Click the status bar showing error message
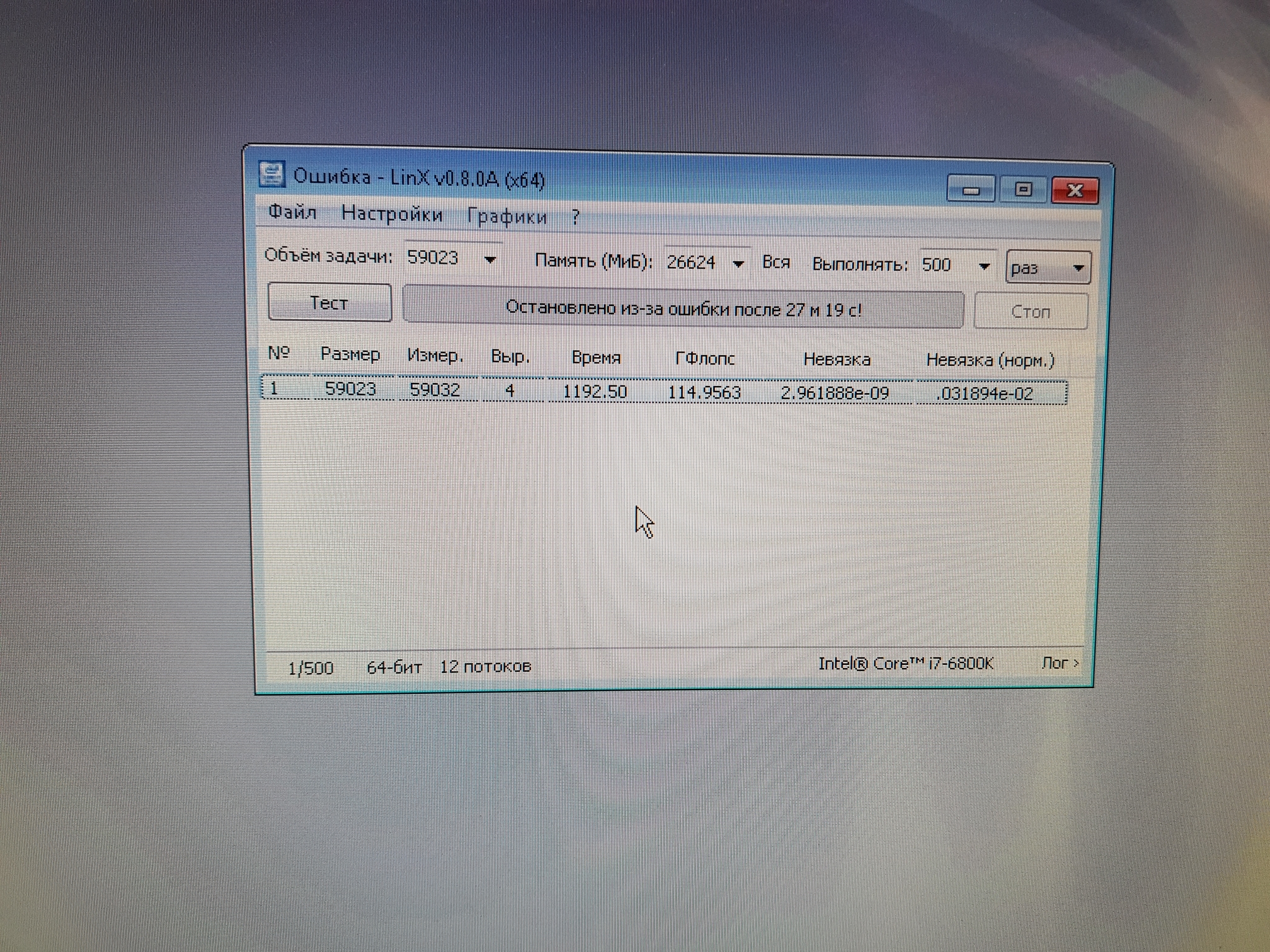The height and width of the screenshot is (952, 1270). (x=683, y=309)
